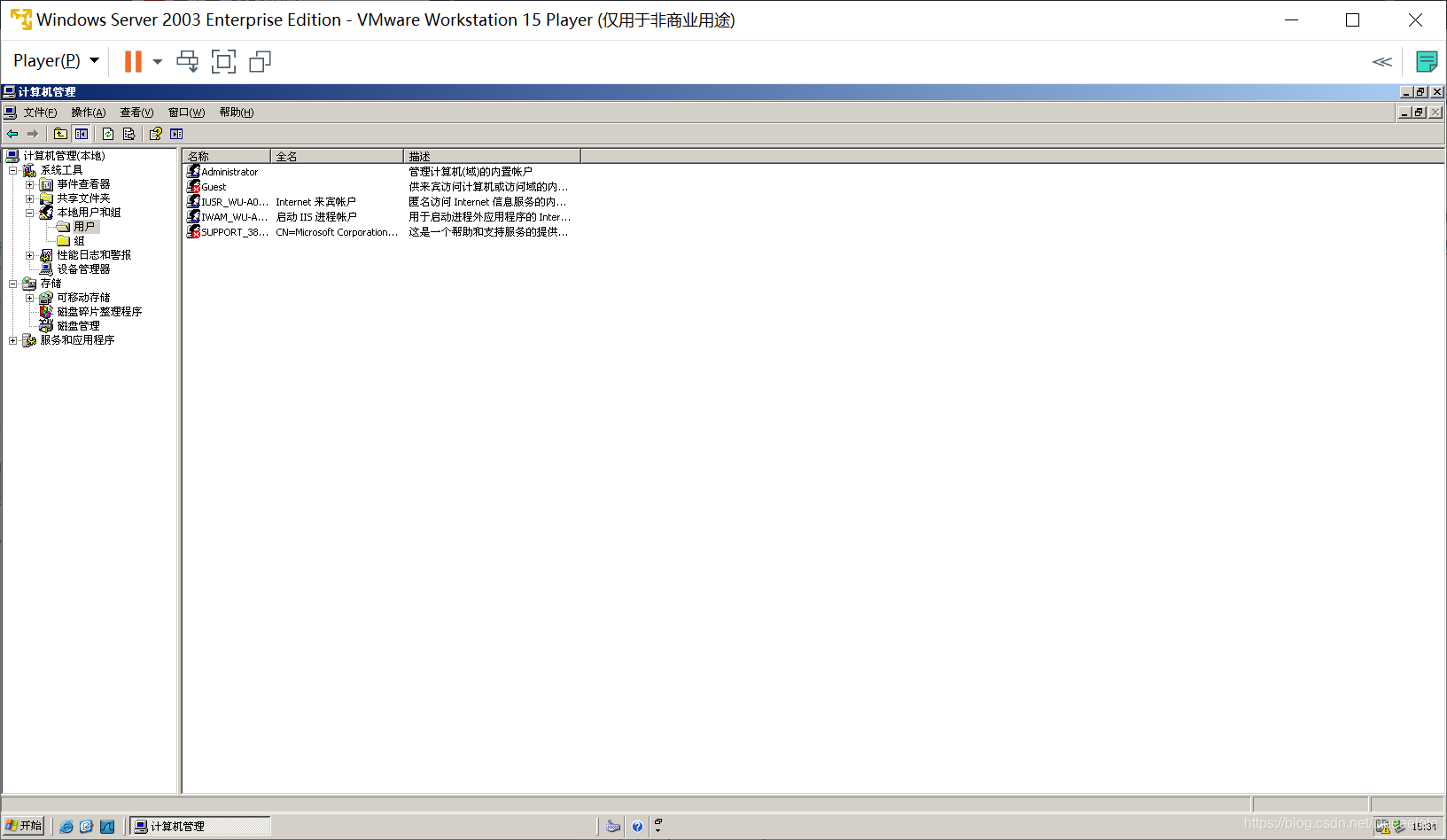Toggle show/hide console tree button
Screen dimensions: 1447x840
(82, 134)
